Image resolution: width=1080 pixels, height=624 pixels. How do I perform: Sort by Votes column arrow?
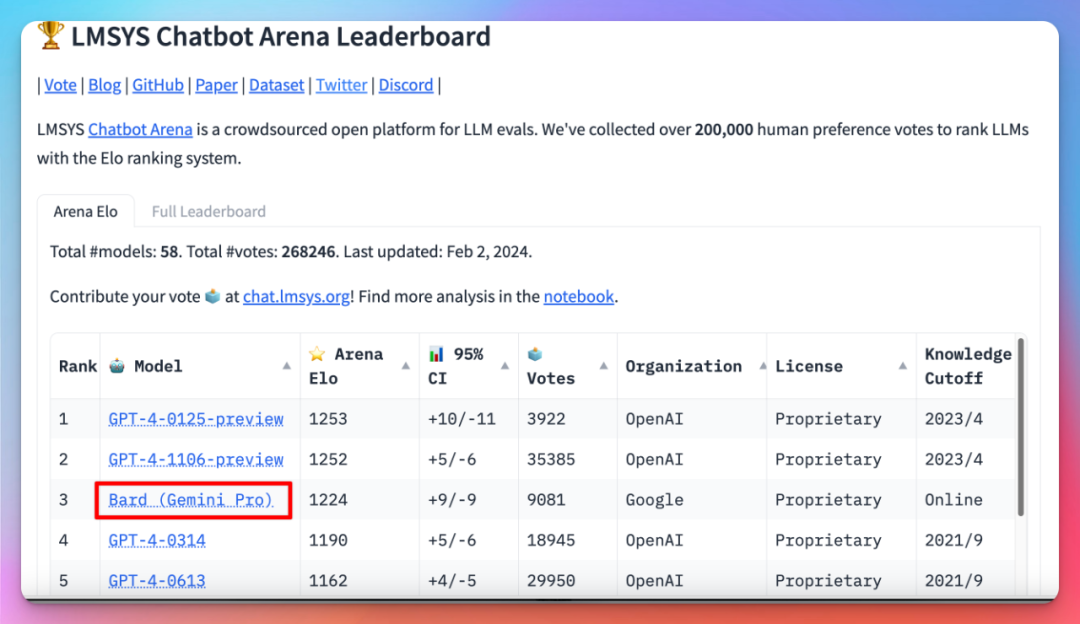point(604,366)
